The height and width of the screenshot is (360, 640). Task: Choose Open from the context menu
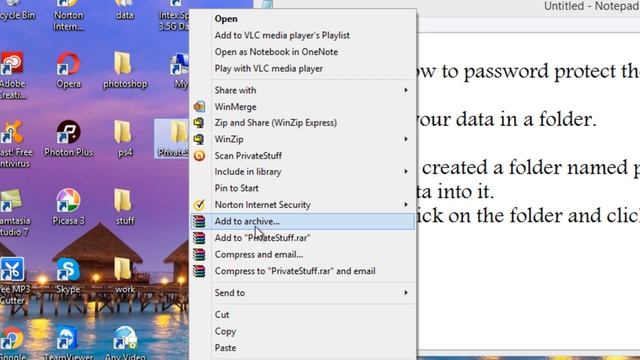[303, 19]
